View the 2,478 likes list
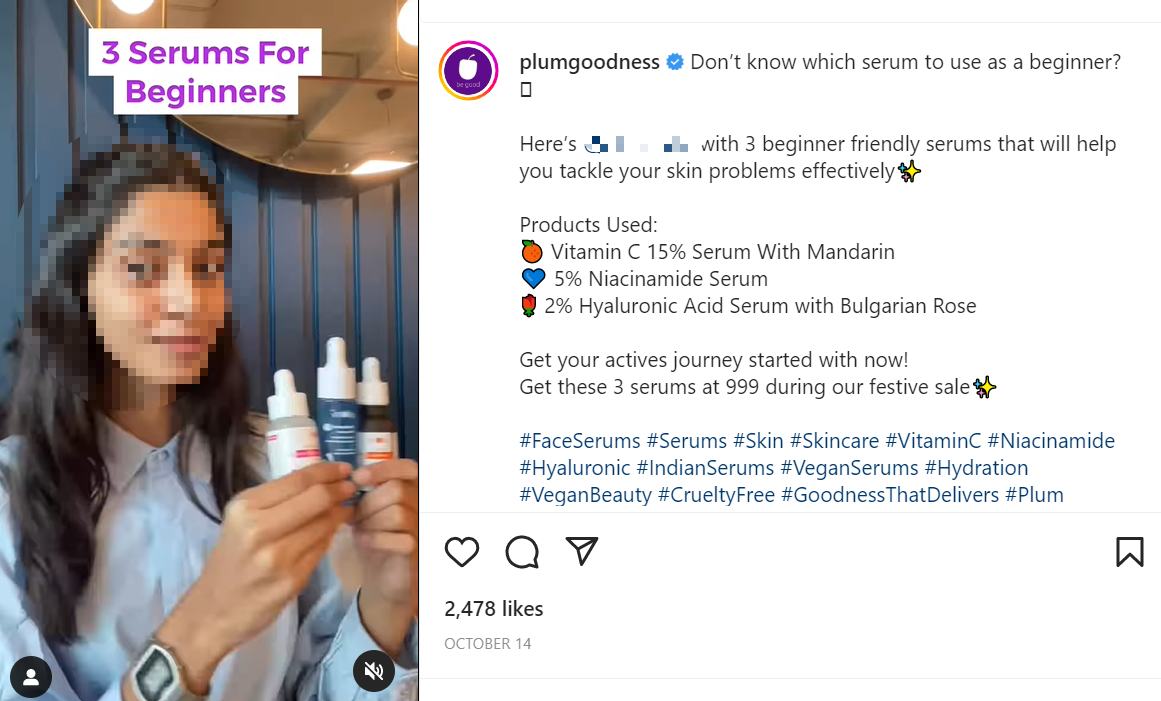1161x701 pixels. pyautogui.click(x=494, y=608)
